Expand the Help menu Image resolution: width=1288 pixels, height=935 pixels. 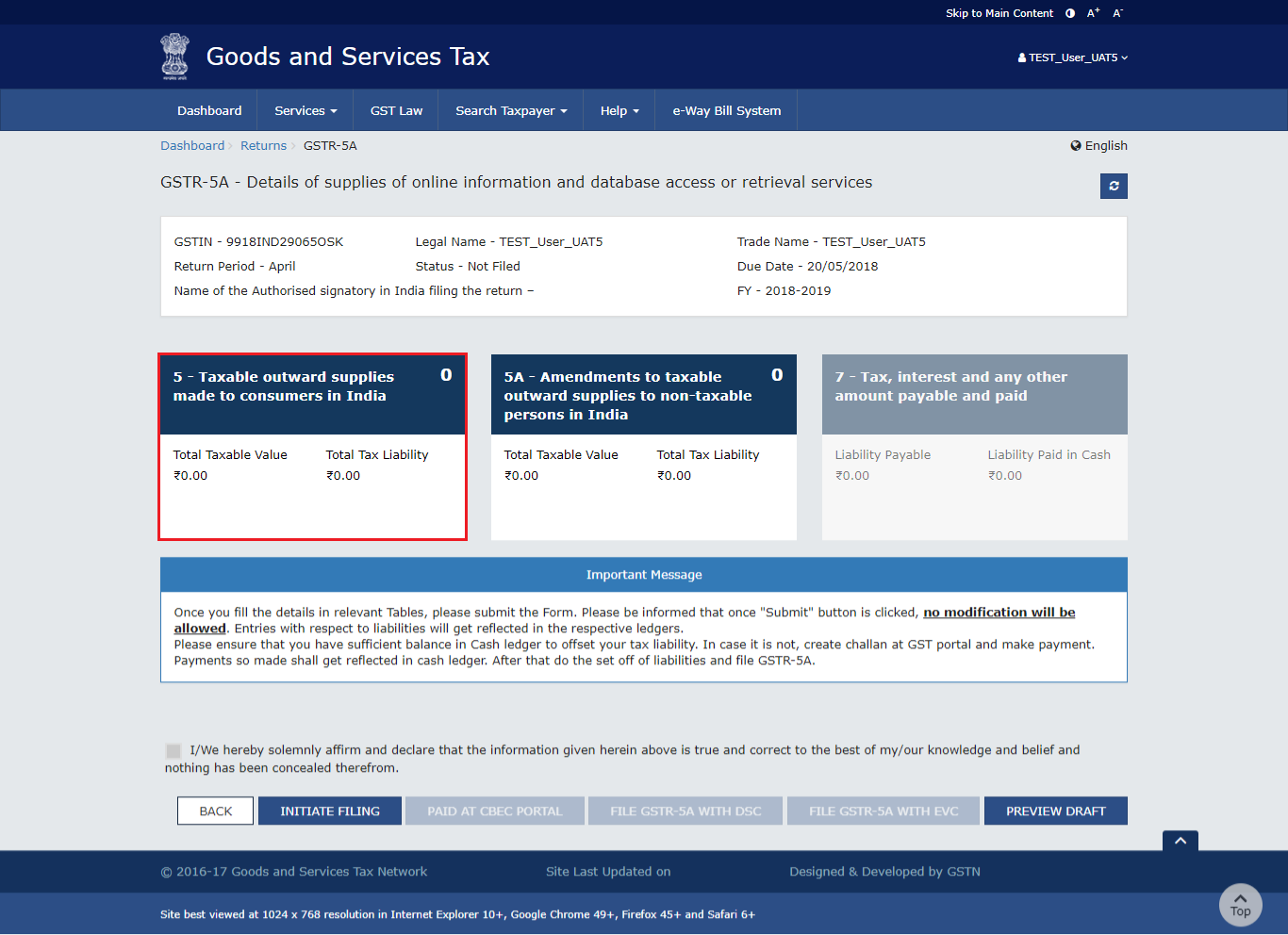coord(619,110)
